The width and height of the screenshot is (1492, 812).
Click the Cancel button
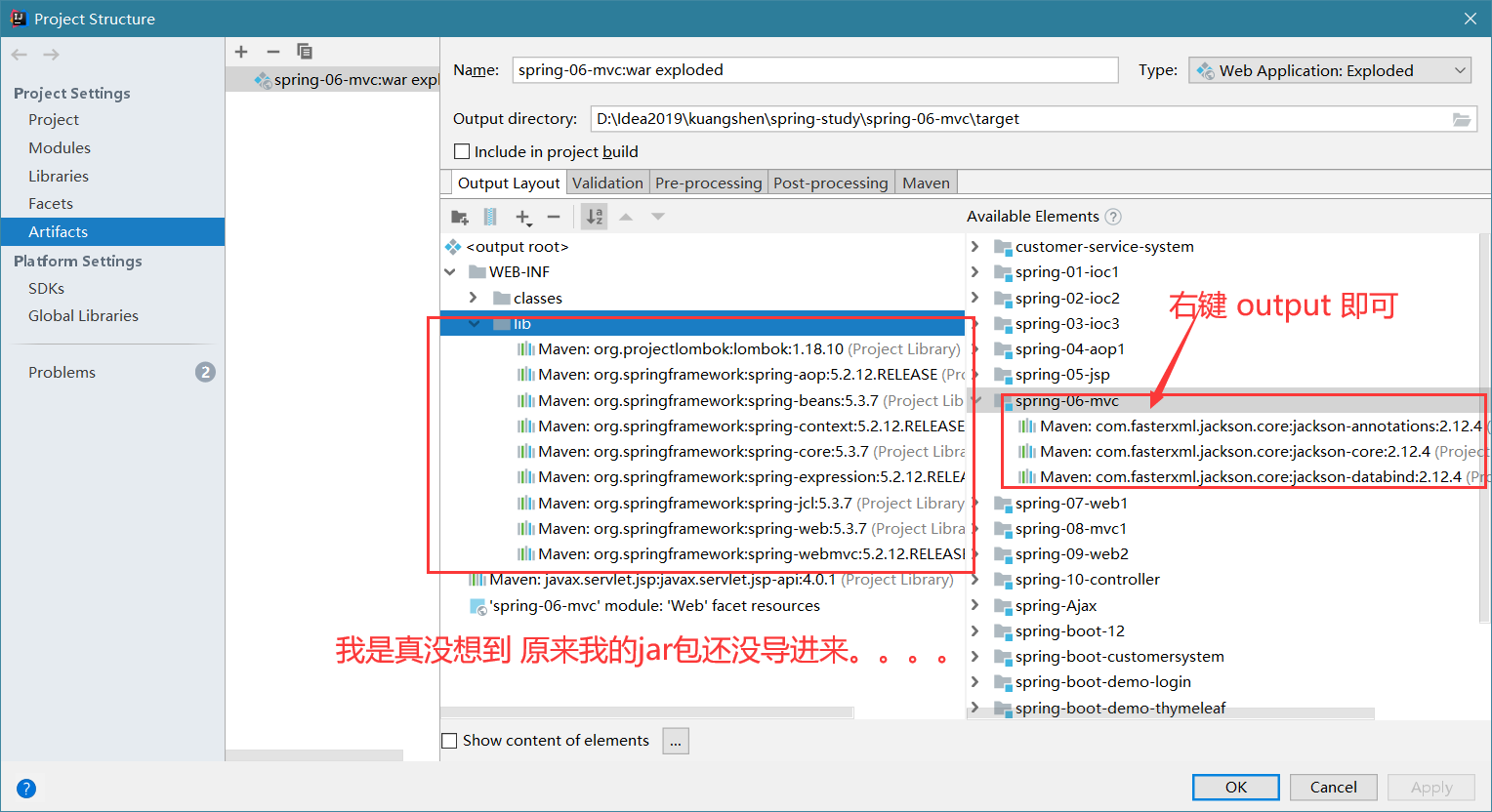1333,787
